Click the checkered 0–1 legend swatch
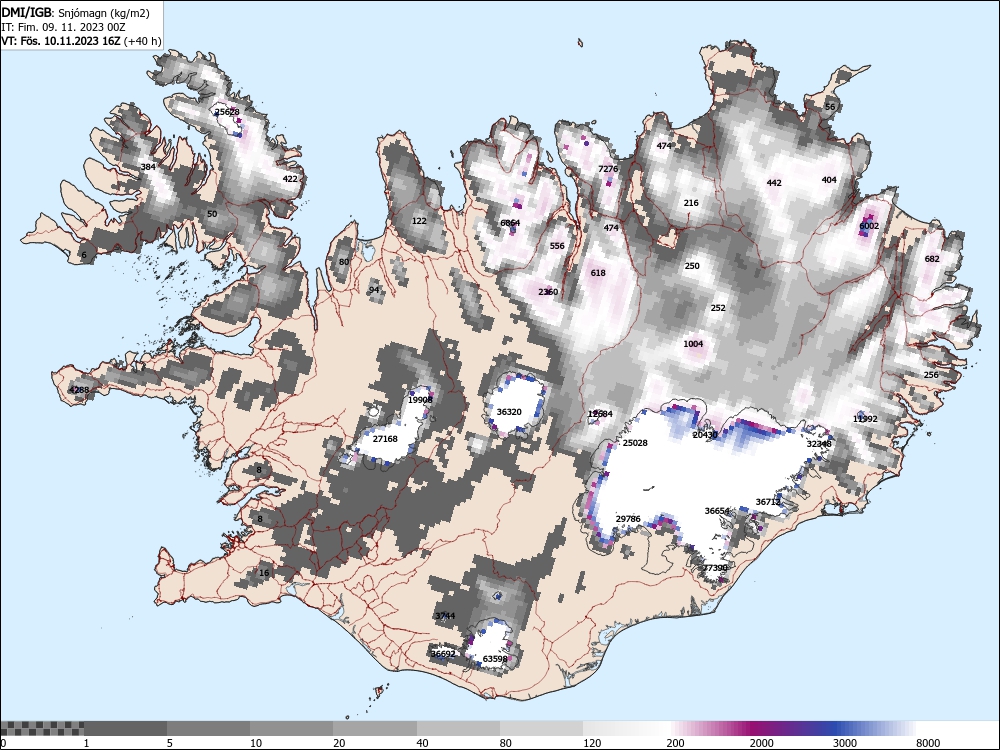This screenshot has height=750, width=1000. click(42, 728)
